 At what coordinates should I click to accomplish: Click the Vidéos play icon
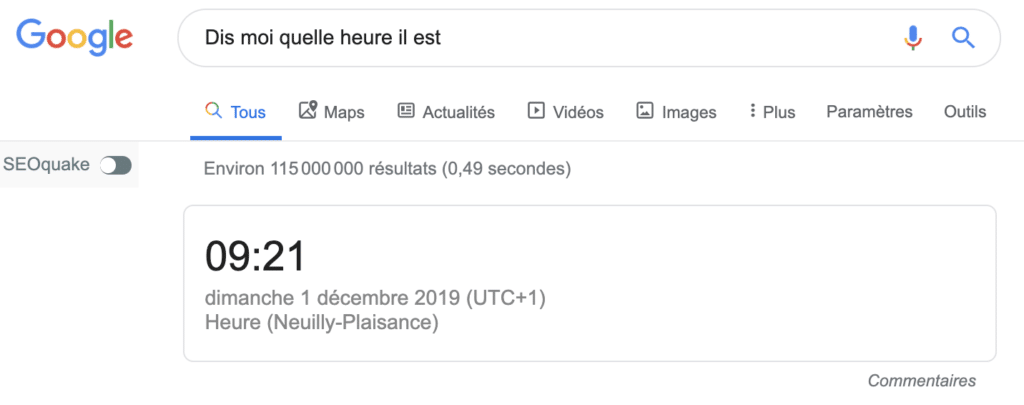(536, 111)
